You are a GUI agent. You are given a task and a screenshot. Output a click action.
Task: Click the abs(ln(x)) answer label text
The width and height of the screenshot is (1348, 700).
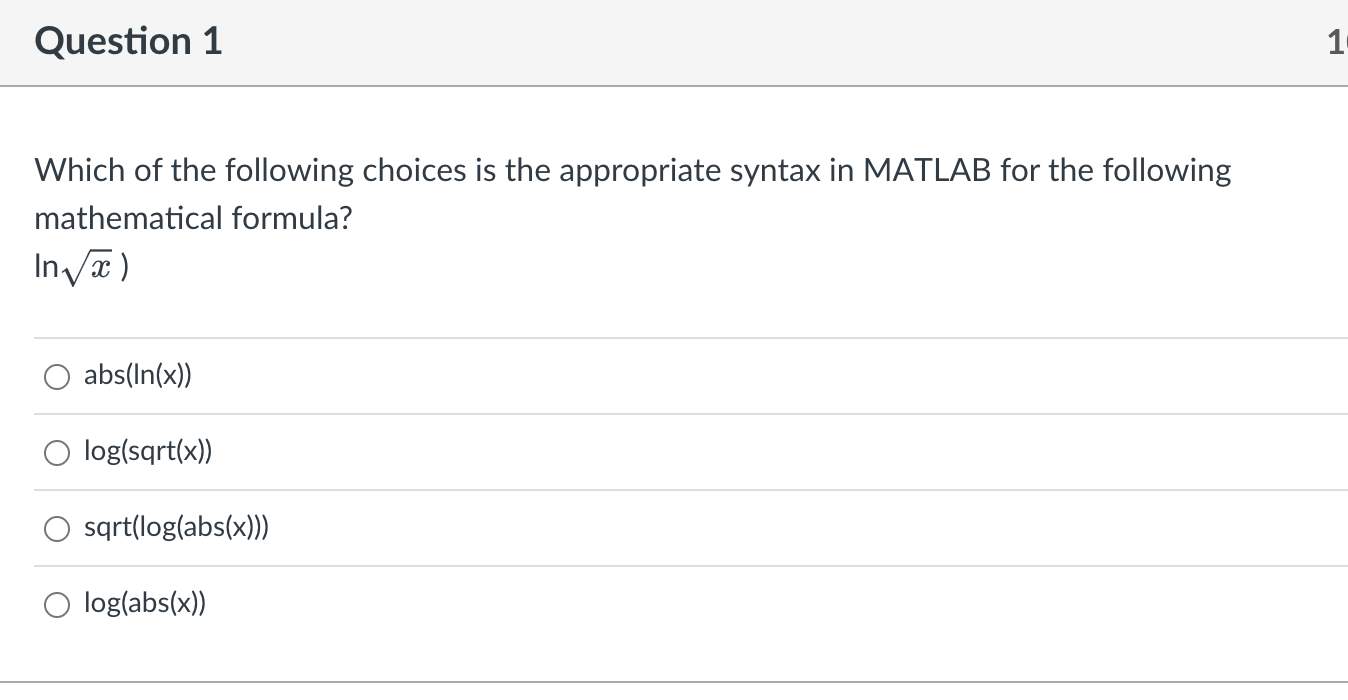pos(138,376)
